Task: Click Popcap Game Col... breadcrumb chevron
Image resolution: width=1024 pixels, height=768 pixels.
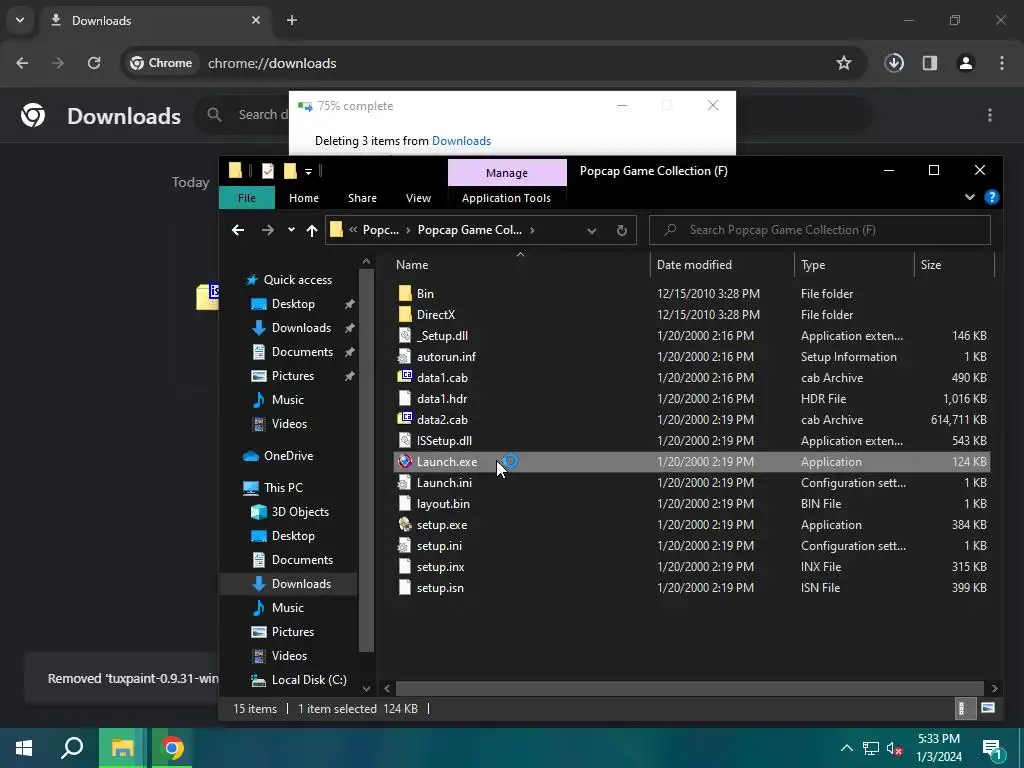Action: click(532, 230)
